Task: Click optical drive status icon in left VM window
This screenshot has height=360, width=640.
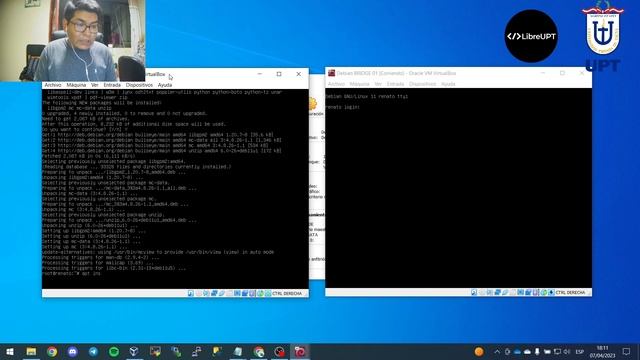Action: pos(198,293)
